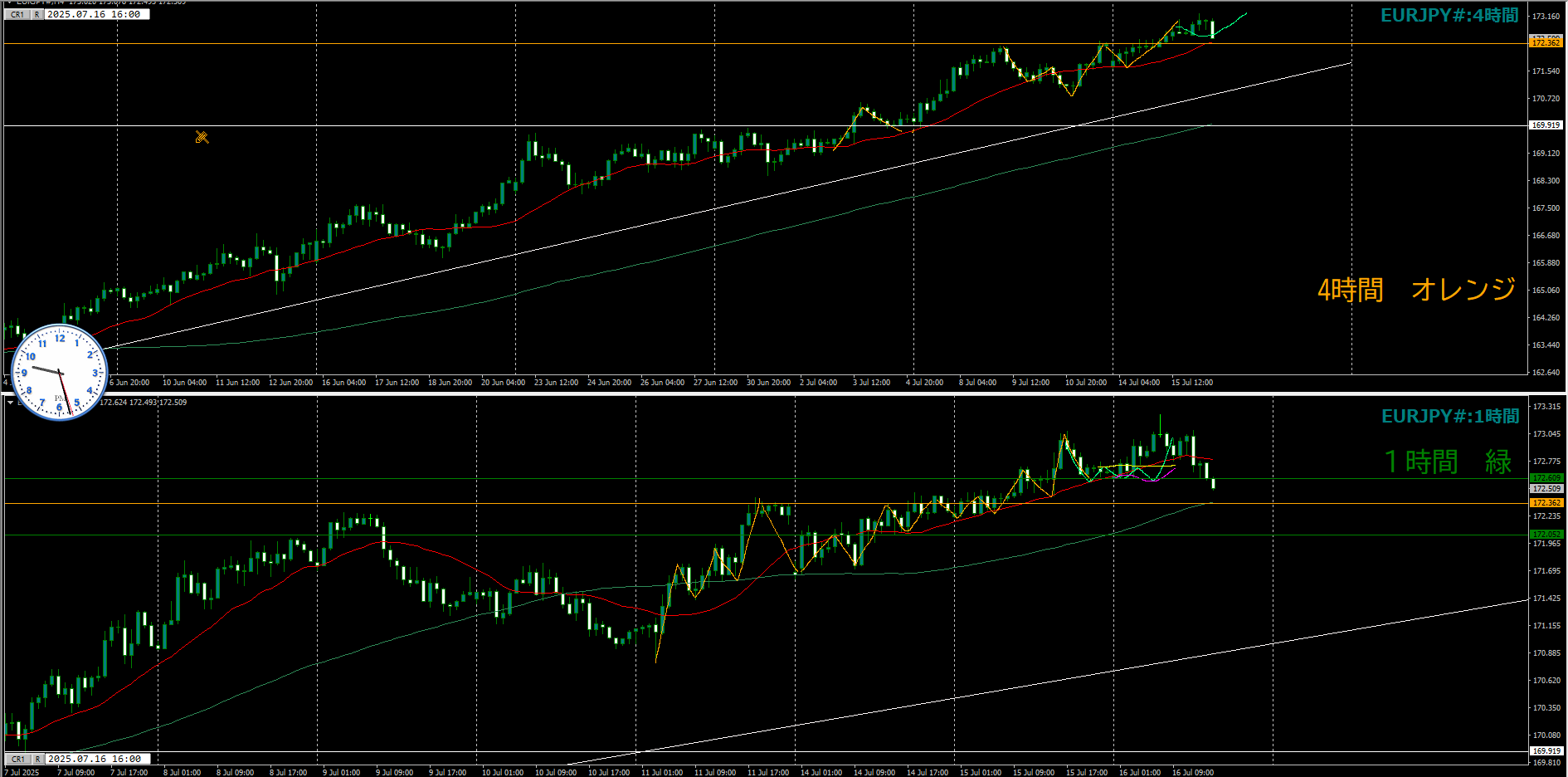This screenshot has width=1568, height=777.
Task: Click the 162.640 price scale value
Action: 1546,373
